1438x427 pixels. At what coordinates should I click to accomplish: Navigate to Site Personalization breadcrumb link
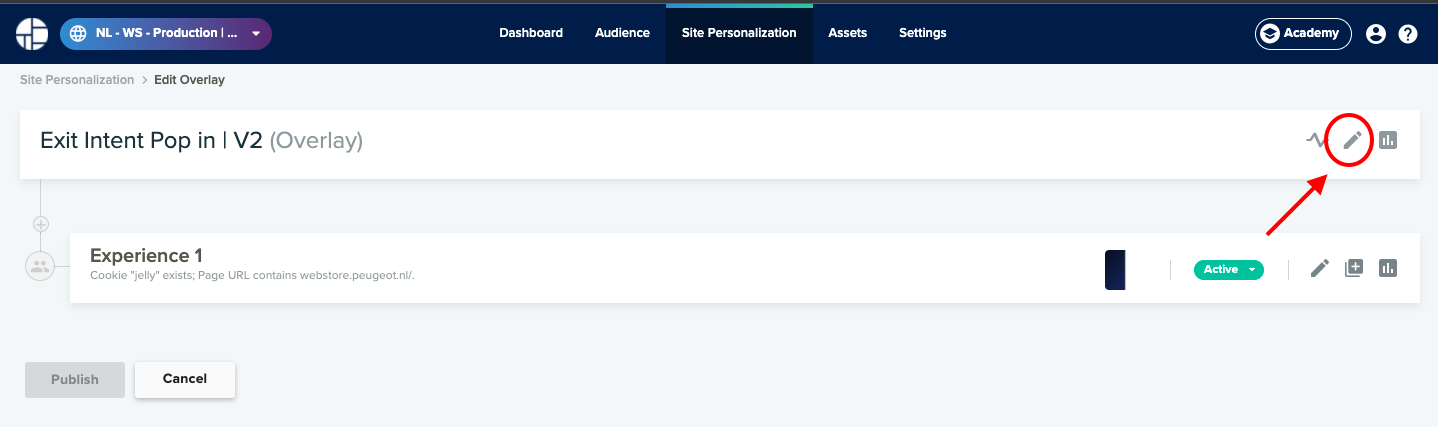(x=77, y=80)
